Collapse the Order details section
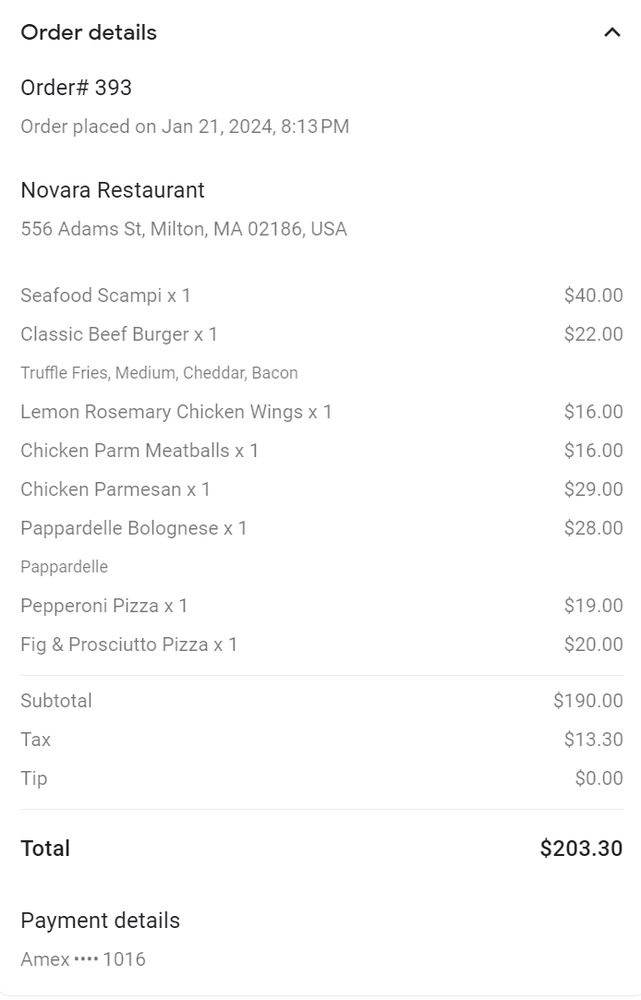 (612, 32)
